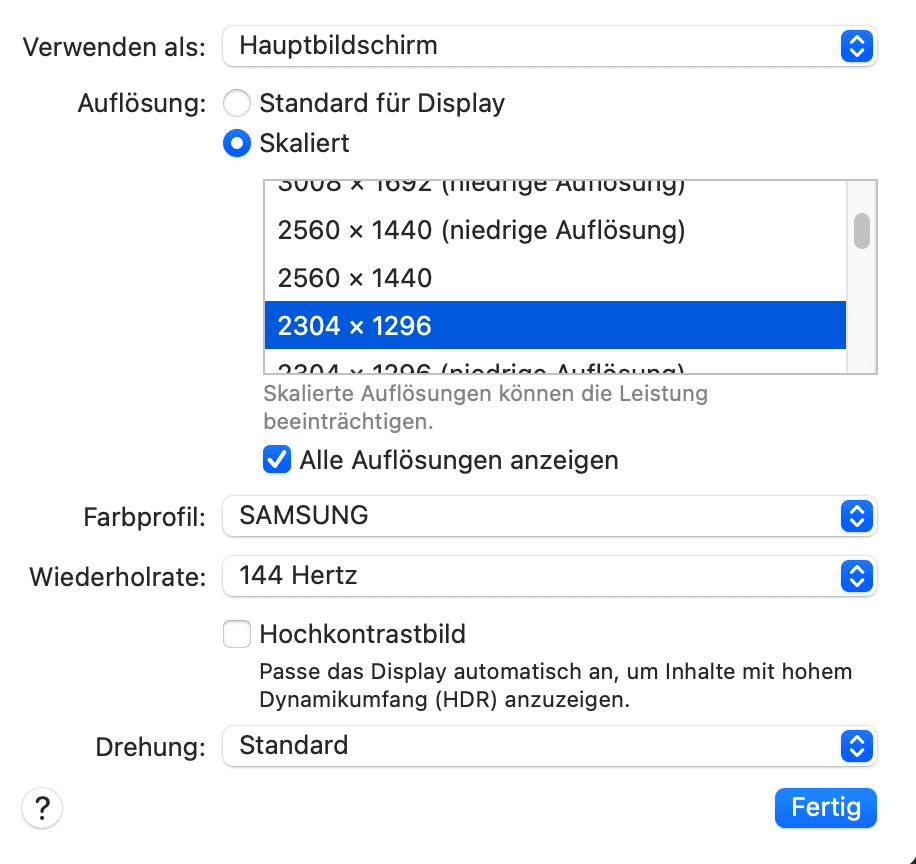916x864 pixels.
Task: Open the Drehung Standard dropdown
Action: (x=548, y=746)
